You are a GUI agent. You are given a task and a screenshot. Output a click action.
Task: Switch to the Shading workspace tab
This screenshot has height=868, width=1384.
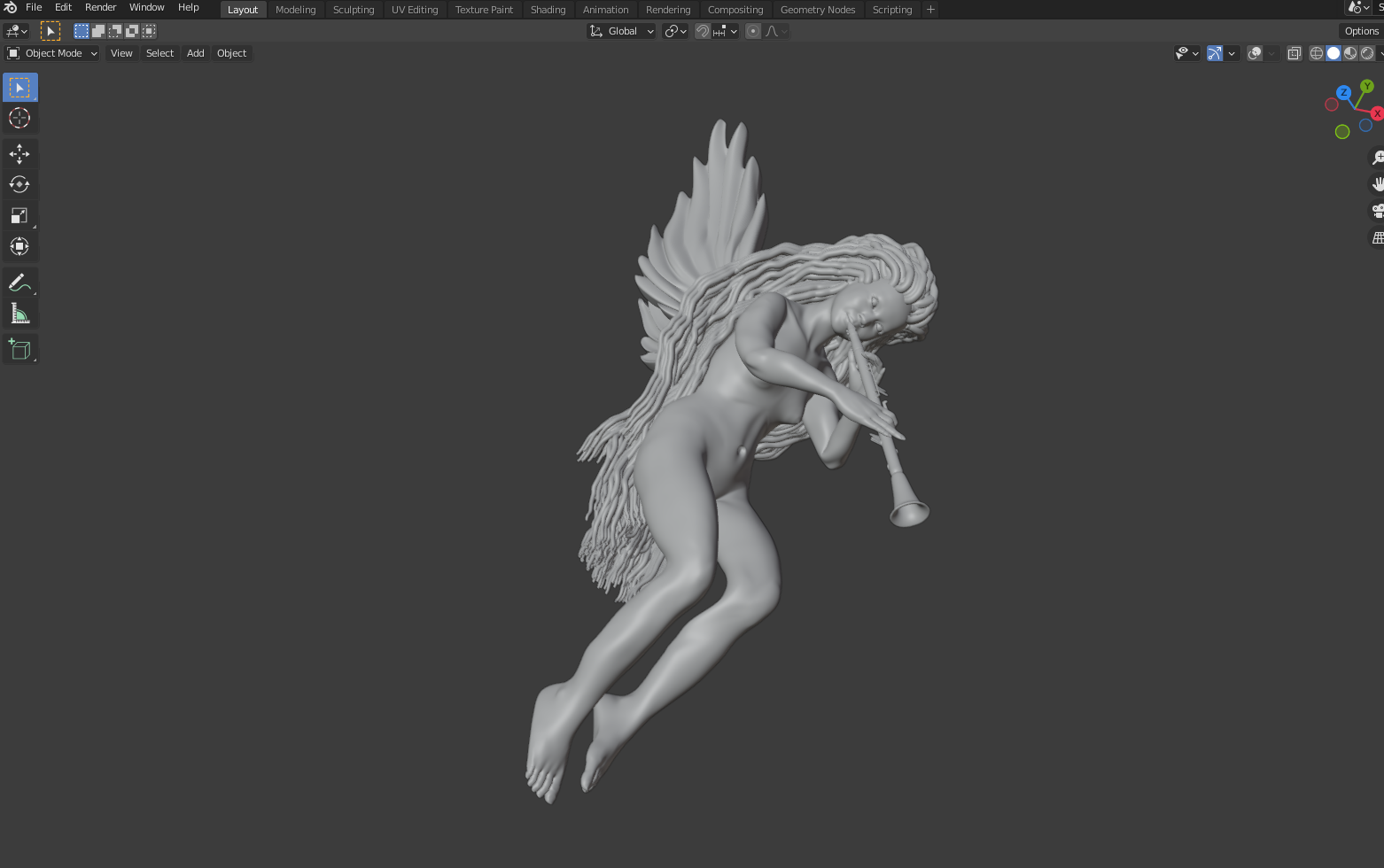548,10
